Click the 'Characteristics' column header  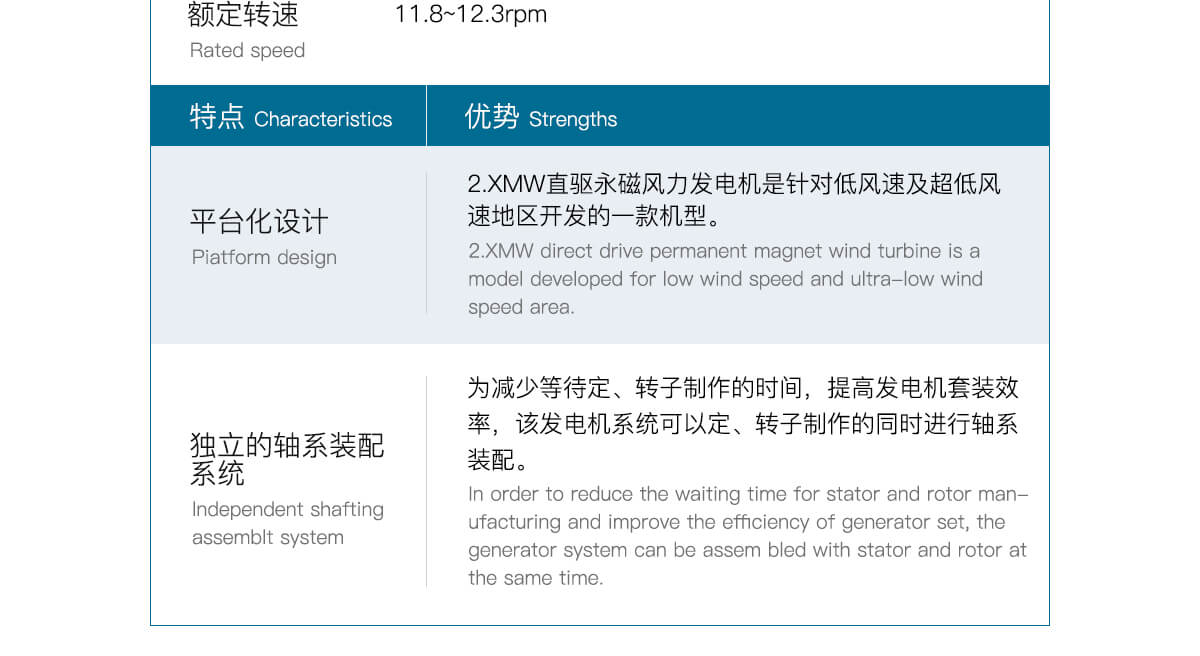tap(323, 119)
